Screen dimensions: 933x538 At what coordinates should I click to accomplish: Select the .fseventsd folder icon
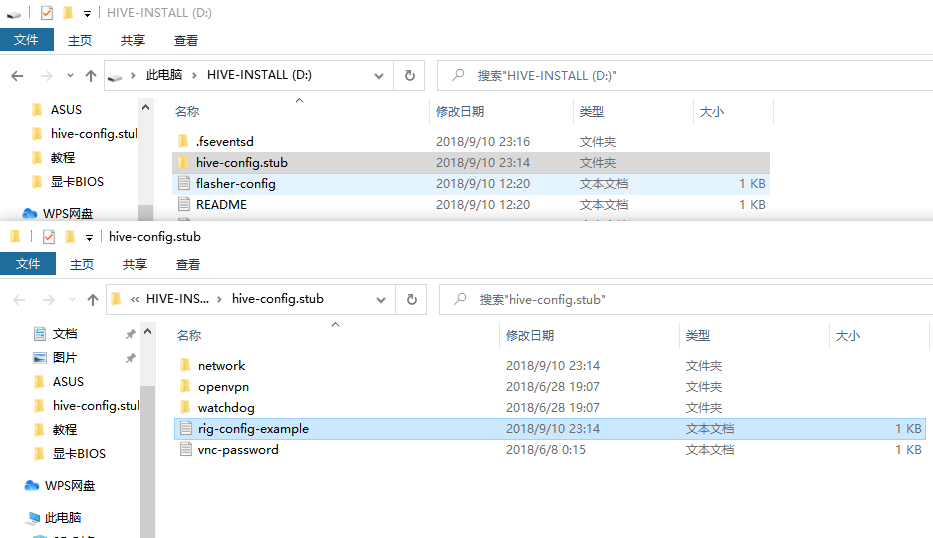[183, 142]
